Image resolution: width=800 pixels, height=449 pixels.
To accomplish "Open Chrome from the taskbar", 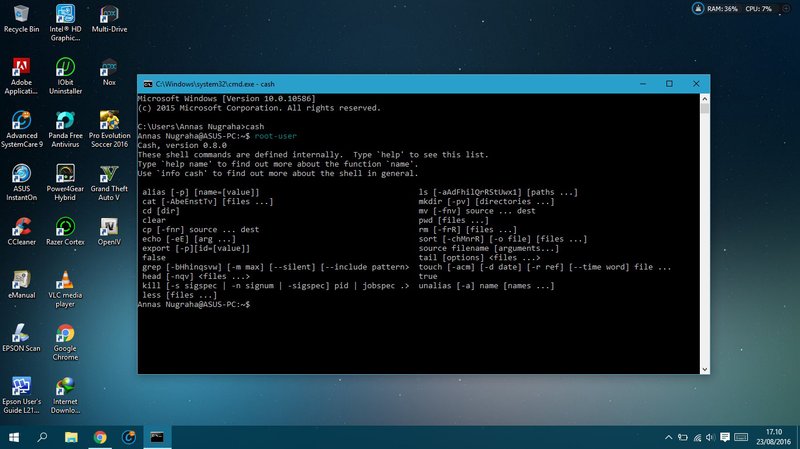I will click(x=100, y=437).
